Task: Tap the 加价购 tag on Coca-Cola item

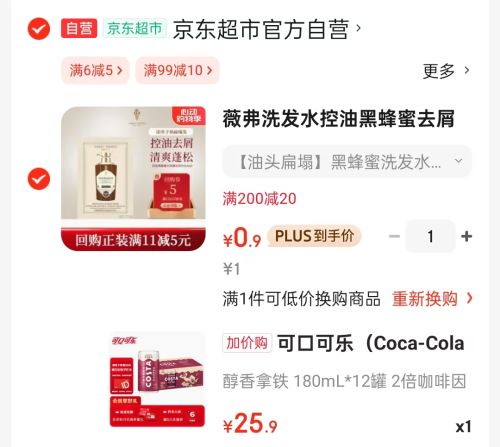Action: click(247, 343)
